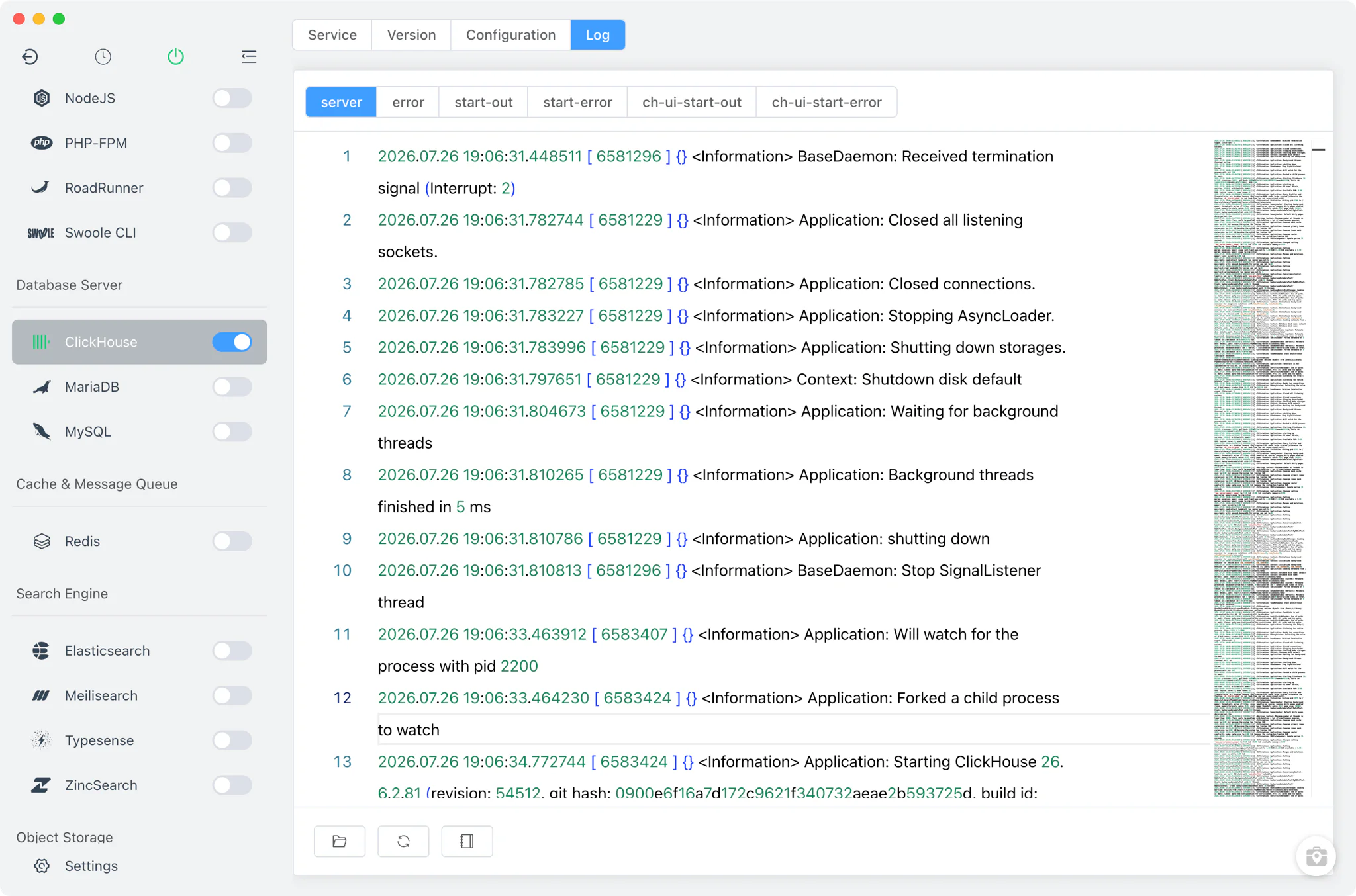Click the camera screenshot icon
Viewport: 1356px width, 896px height.
coord(1316,856)
